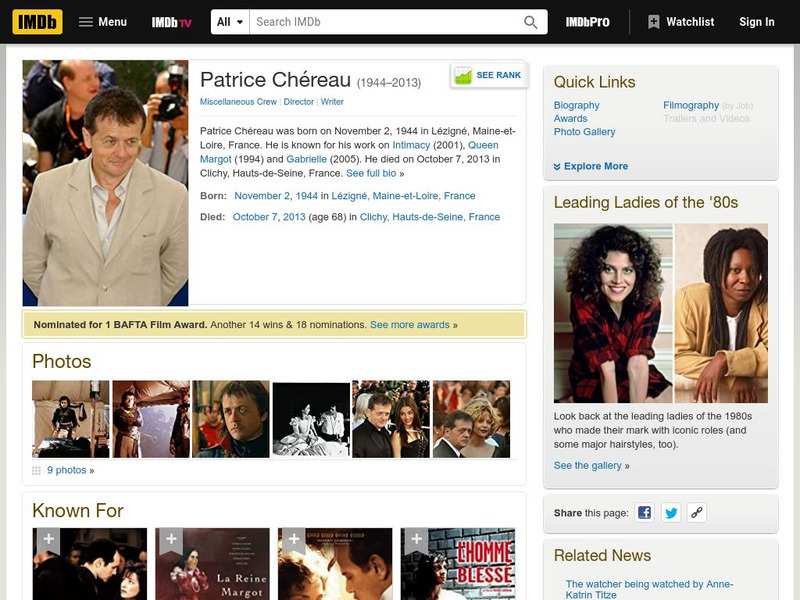Viewport: 800px width, 600px height.
Task: Click the SEE RANK chart icon
Action: 466,73
